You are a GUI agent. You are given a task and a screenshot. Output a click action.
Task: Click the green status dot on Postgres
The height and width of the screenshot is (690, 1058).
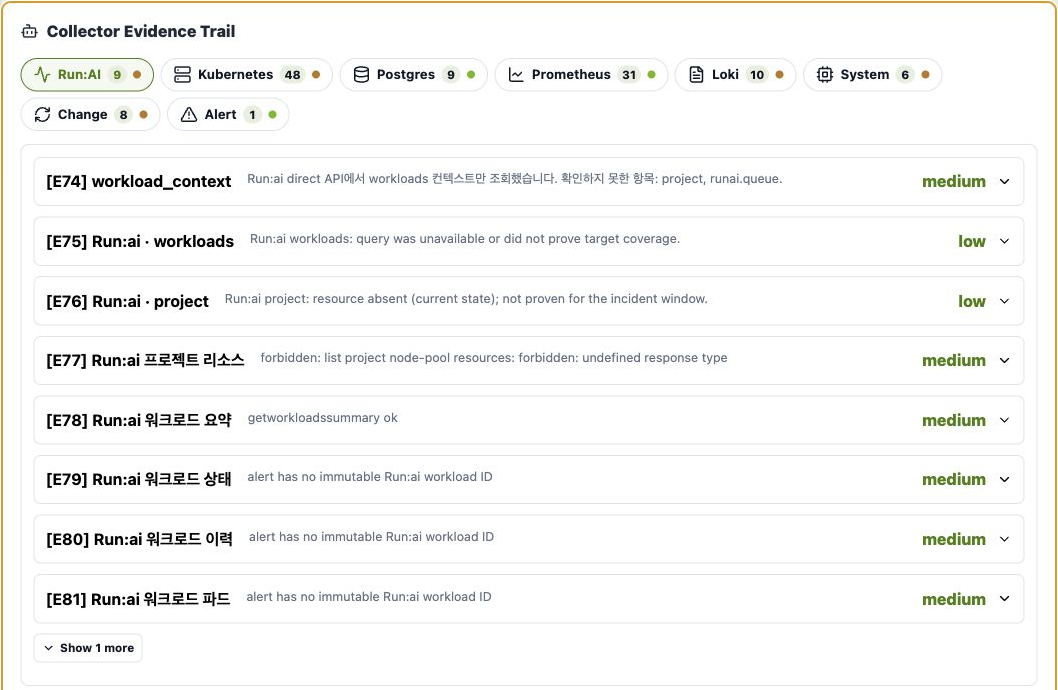471,74
